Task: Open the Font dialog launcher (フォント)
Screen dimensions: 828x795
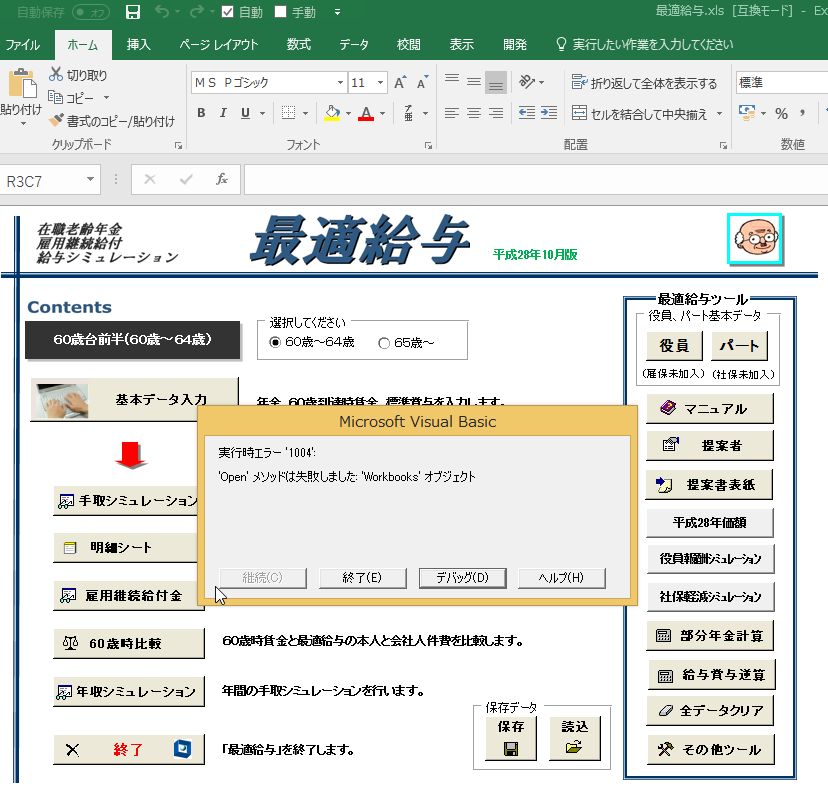Action: pos(428,146)
